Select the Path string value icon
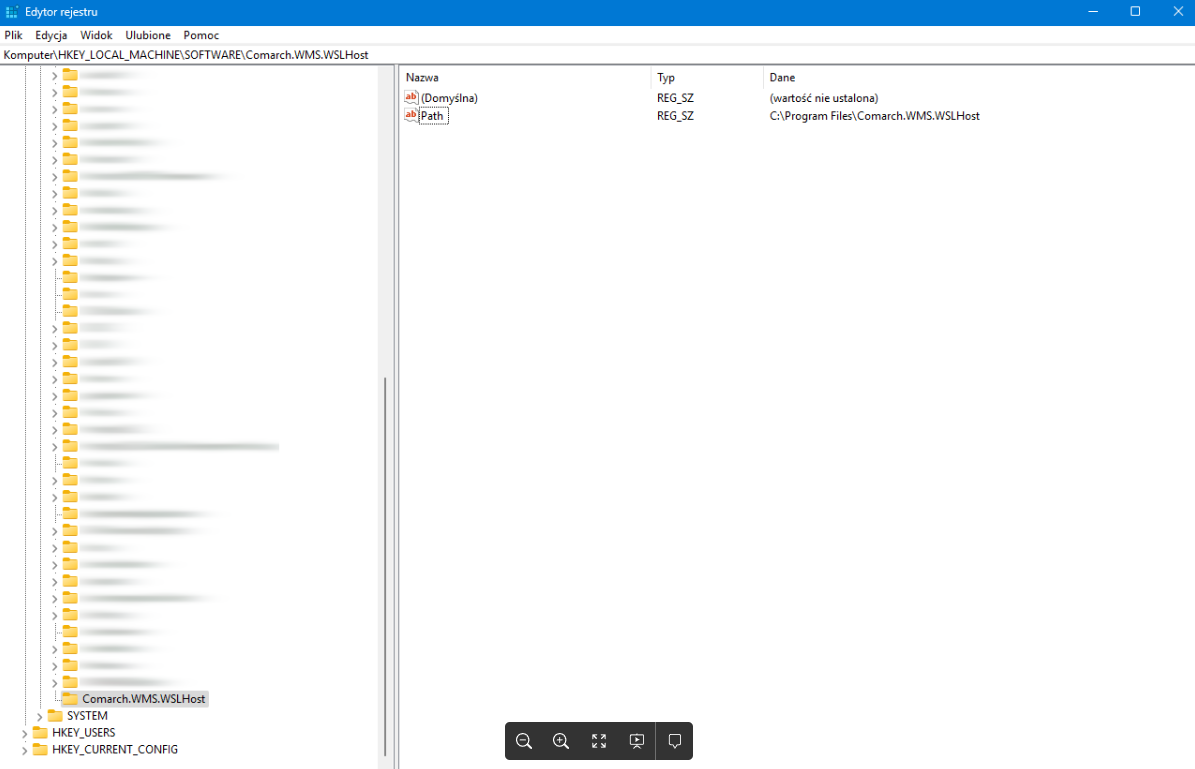The image size is (1195, 769). [x=411, y=116]
